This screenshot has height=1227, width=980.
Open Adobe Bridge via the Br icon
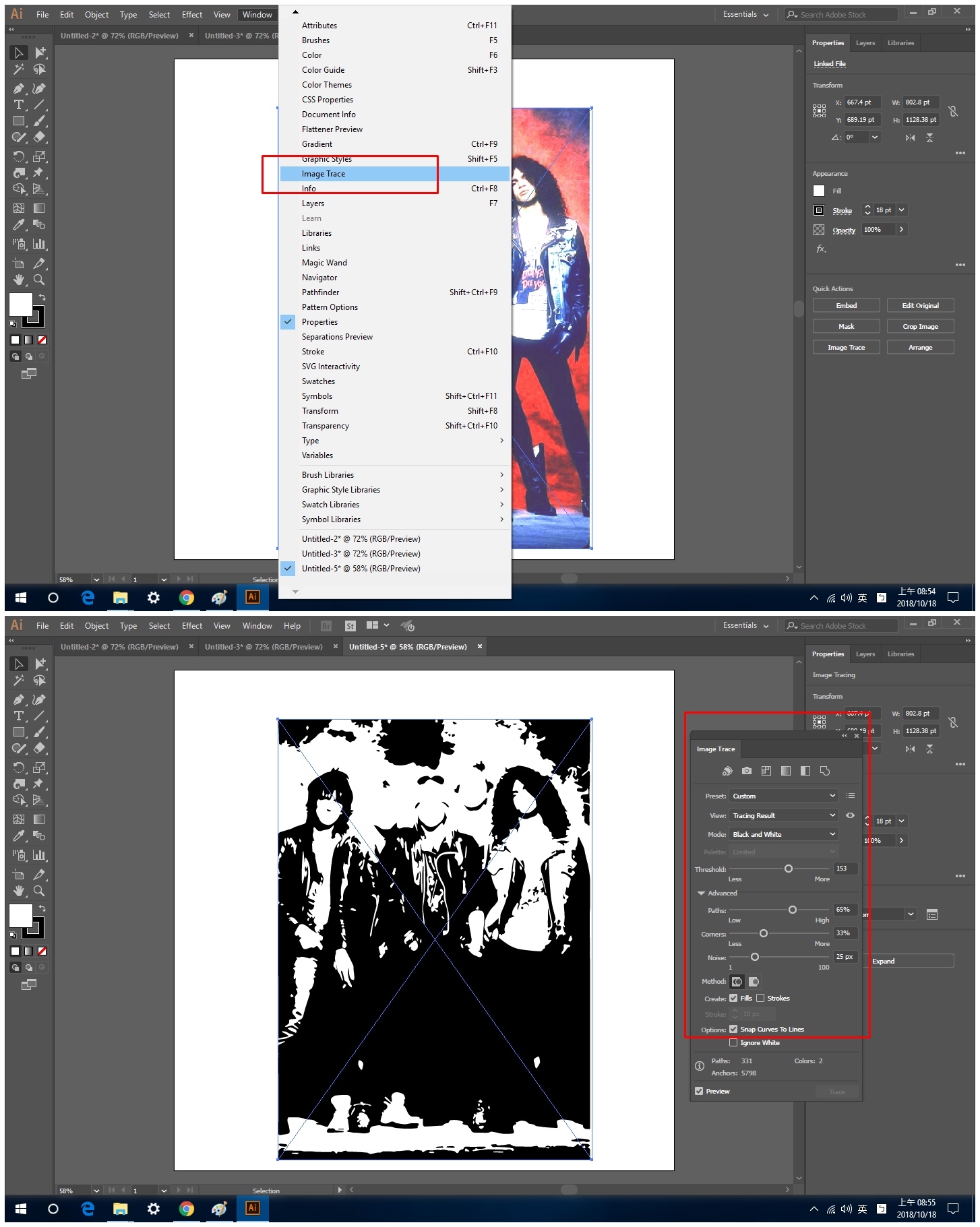326,626
